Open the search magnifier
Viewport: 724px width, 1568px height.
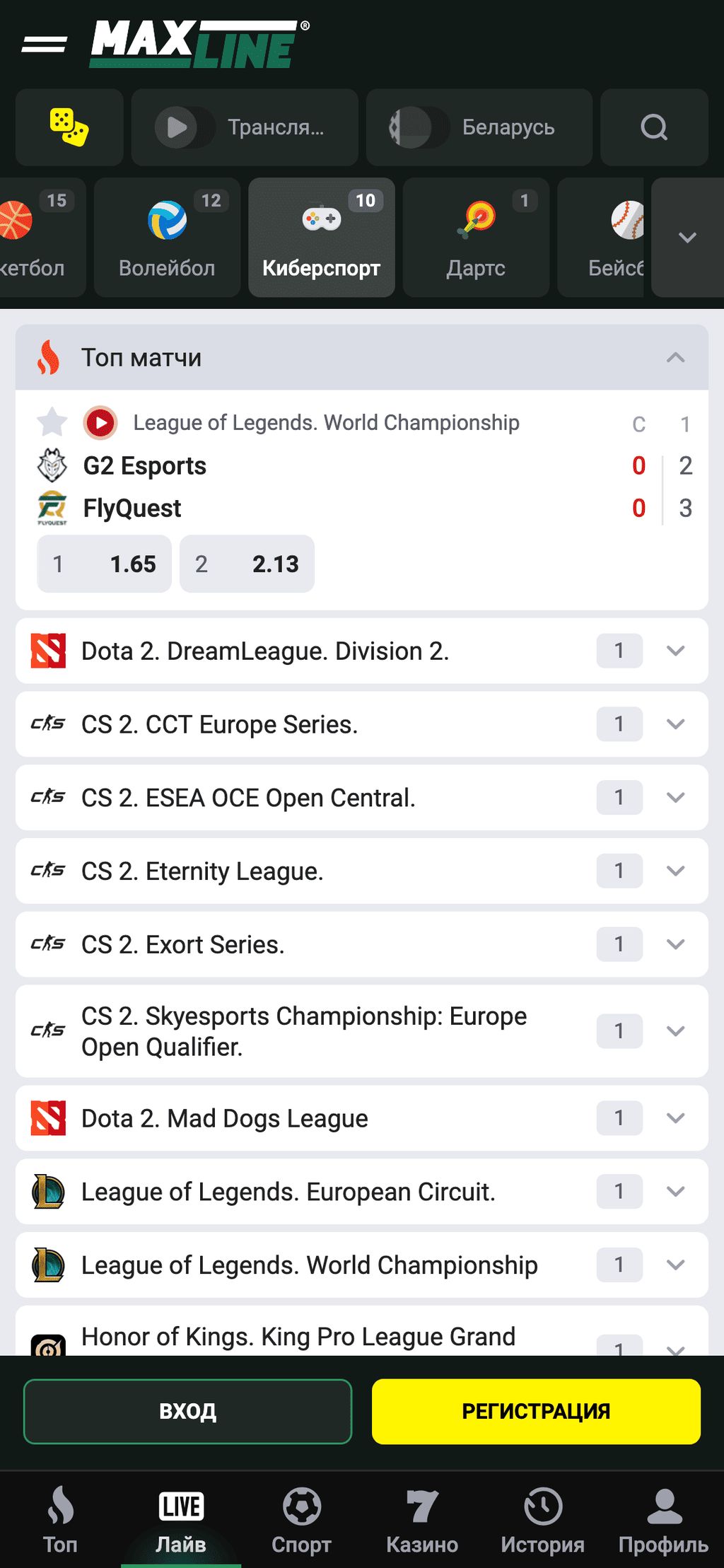pos(654,127)
